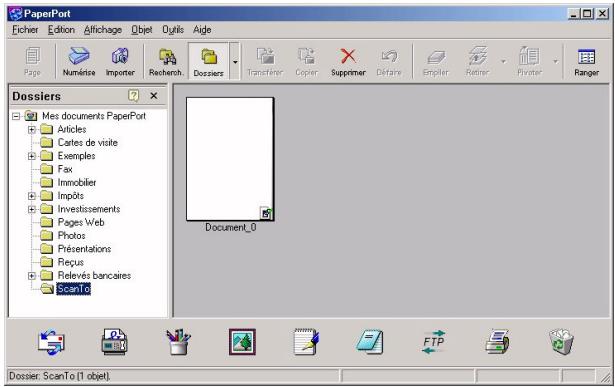Screen dimensions: 615x387
Task: Start scanning with the Numérise button
Action: 79,61
